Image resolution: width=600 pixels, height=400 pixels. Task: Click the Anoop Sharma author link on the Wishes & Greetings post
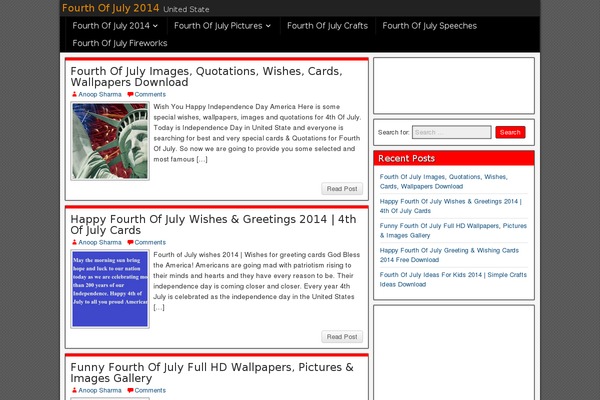tap(100, 242)
